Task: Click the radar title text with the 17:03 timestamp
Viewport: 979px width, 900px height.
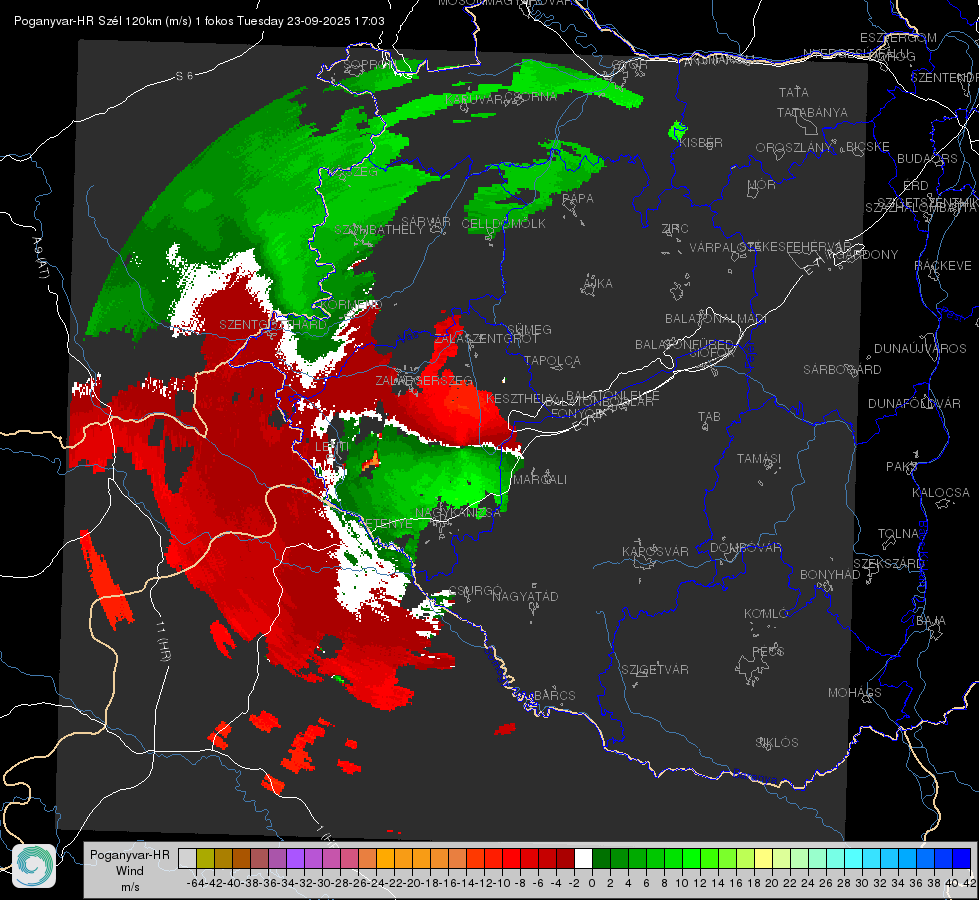Action: (x=199, y=21)
